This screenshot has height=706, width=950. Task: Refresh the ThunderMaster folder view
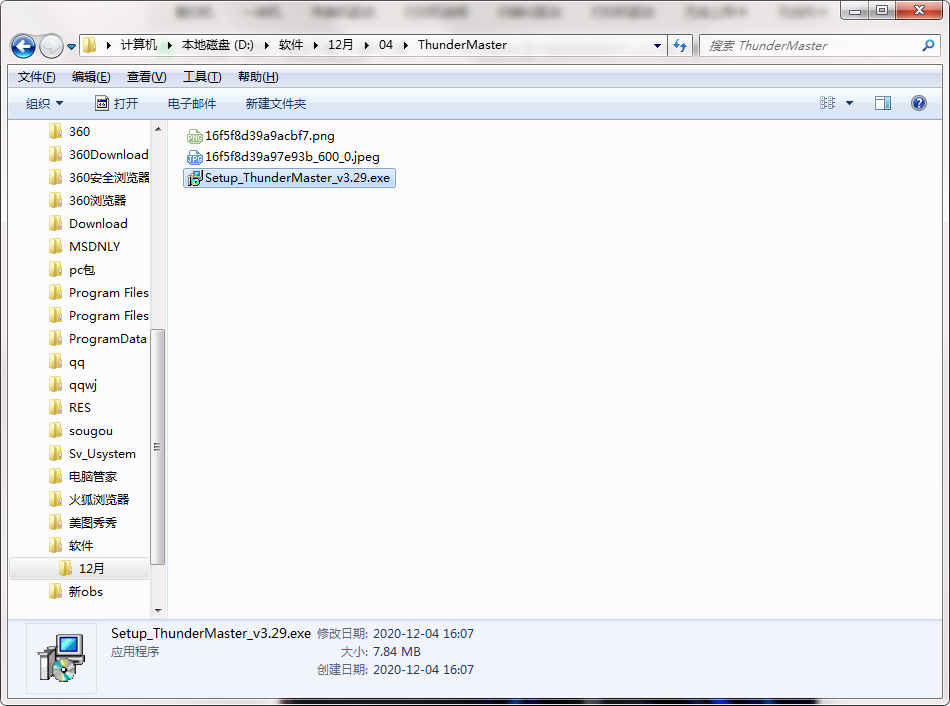[680, 45]
